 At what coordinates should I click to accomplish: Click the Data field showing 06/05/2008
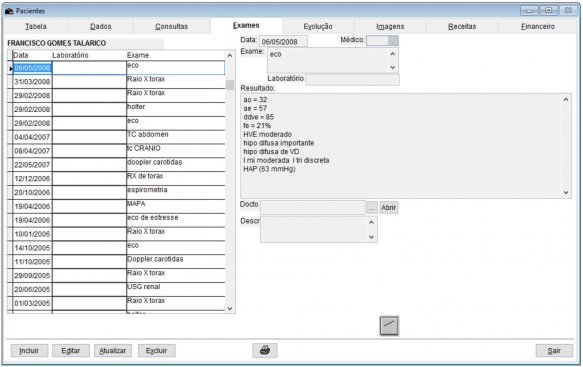point(283,42)
